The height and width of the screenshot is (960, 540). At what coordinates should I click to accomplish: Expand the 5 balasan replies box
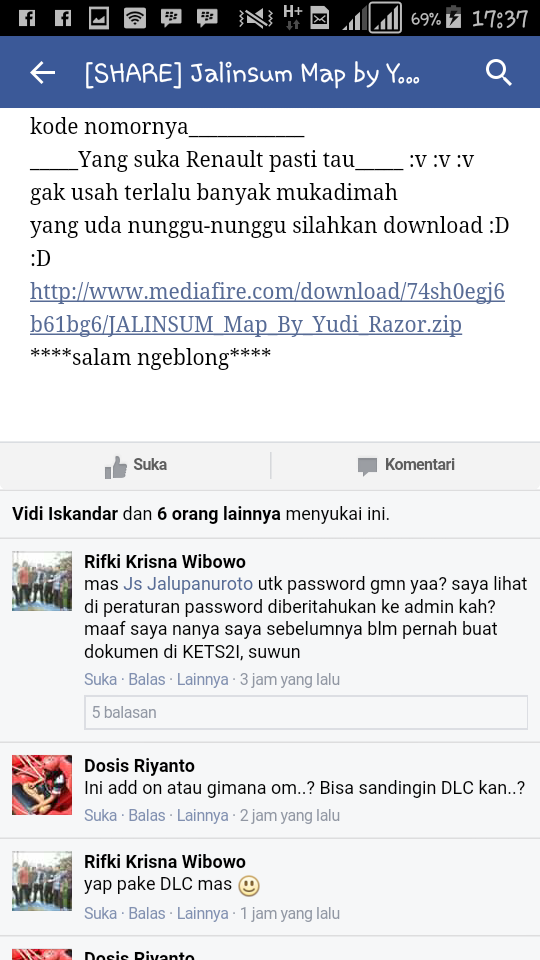pyautogui.click(x=306, y=712)
